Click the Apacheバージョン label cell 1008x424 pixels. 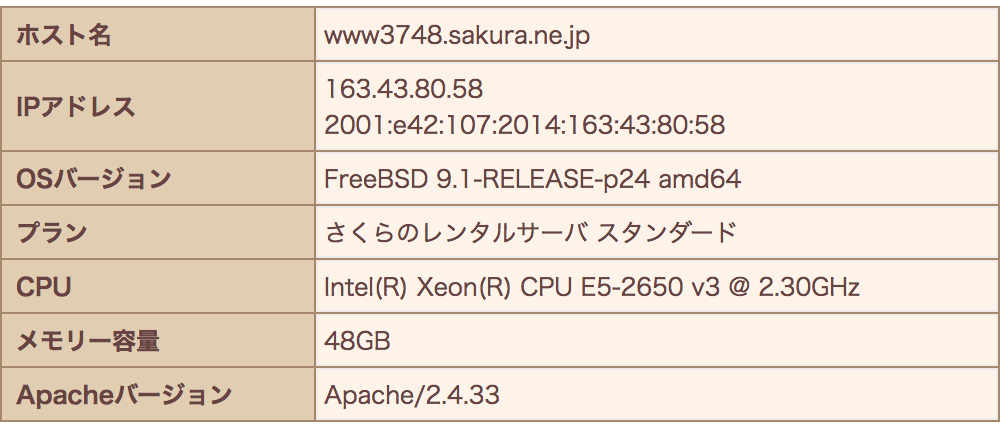tap(158, 394)
